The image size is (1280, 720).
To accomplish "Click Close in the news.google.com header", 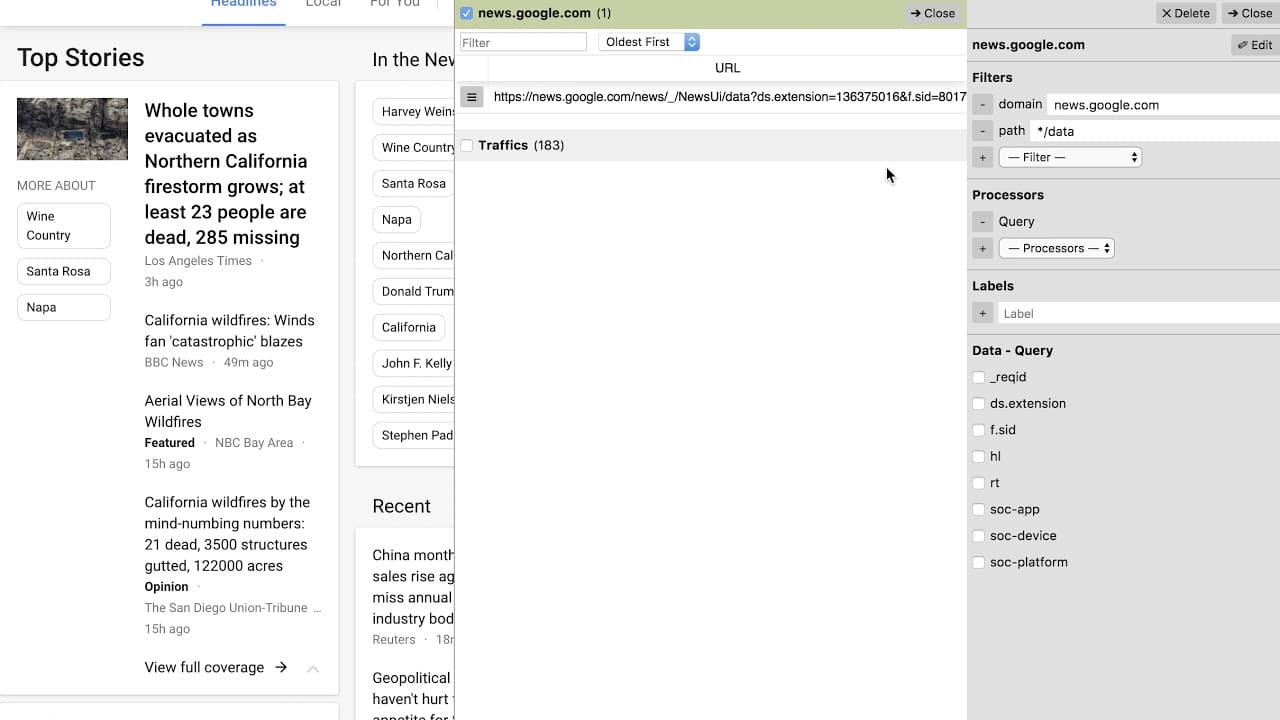I will point(932,13).
